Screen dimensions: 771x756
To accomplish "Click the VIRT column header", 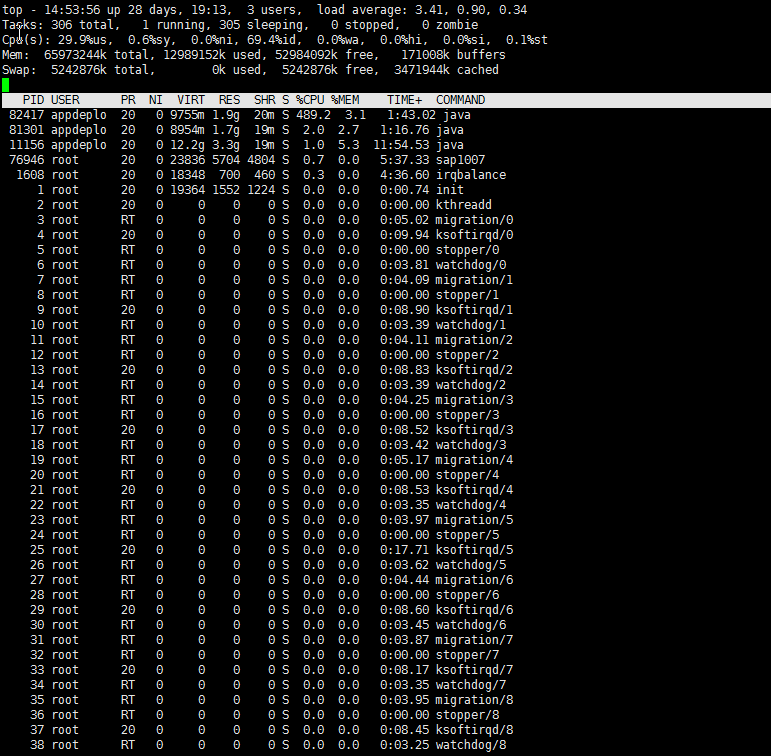I will pyautogui.click(x=191, y=100).
